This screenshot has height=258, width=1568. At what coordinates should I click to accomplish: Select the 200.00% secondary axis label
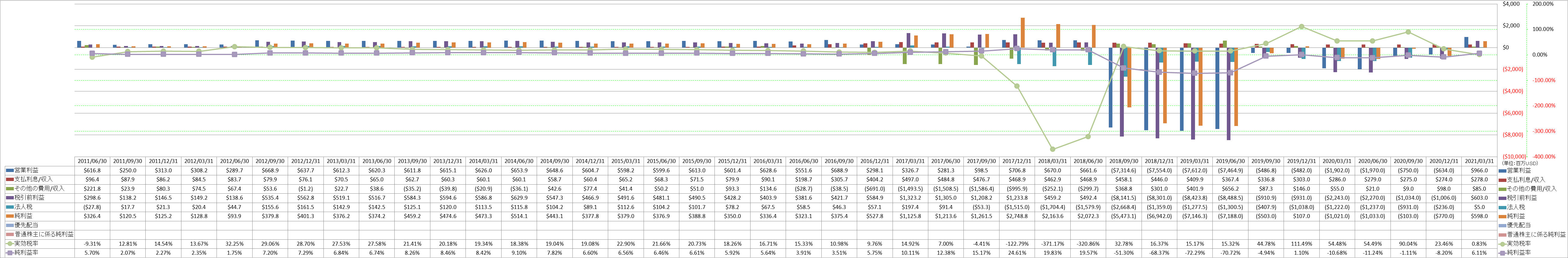[x=1544, y=4]
